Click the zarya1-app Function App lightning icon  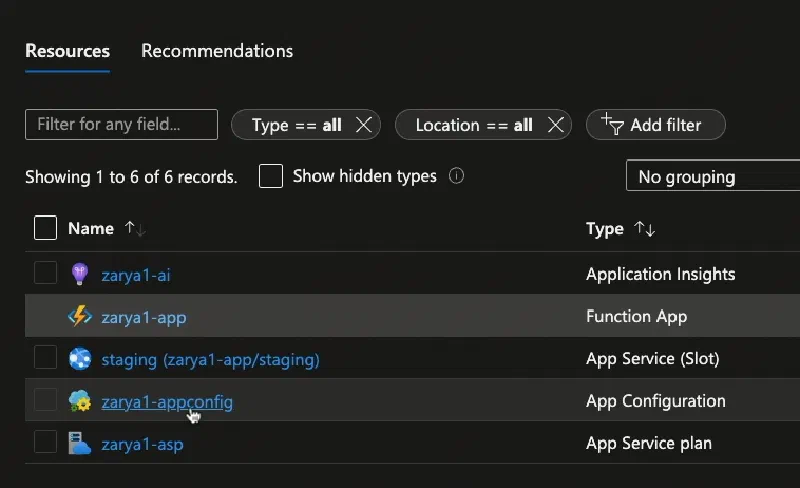point(80,316)
